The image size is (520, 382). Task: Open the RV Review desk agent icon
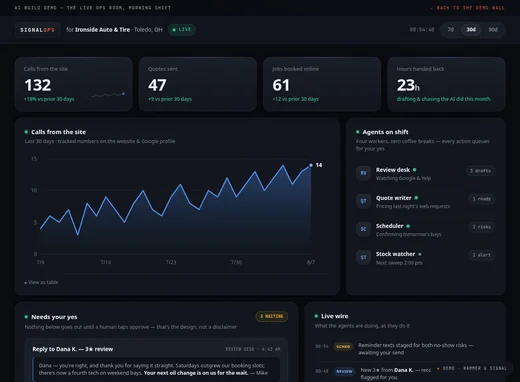pyautogui.click(x=363, y=173)
